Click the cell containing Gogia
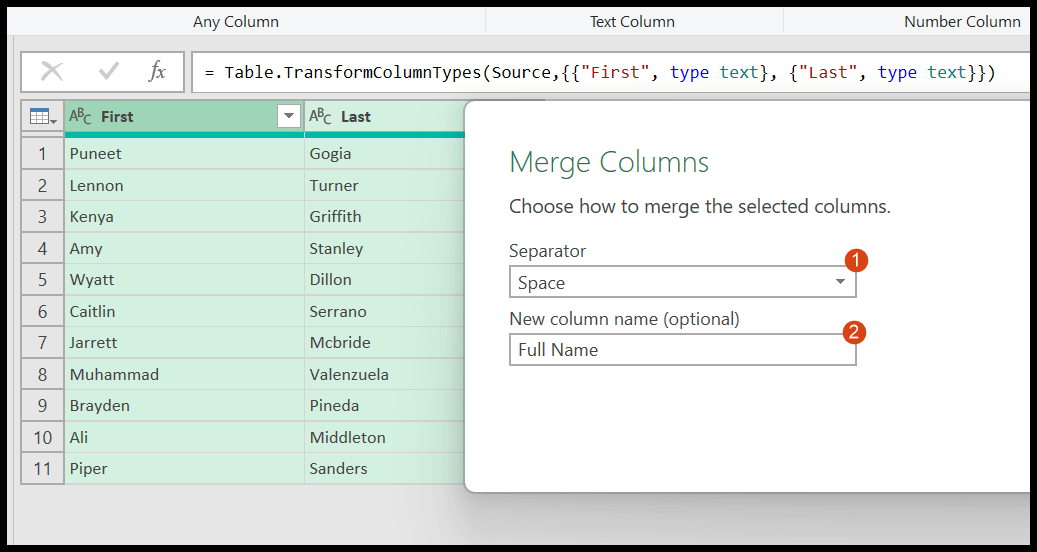1037x552 pixels. tap(384, 154)
